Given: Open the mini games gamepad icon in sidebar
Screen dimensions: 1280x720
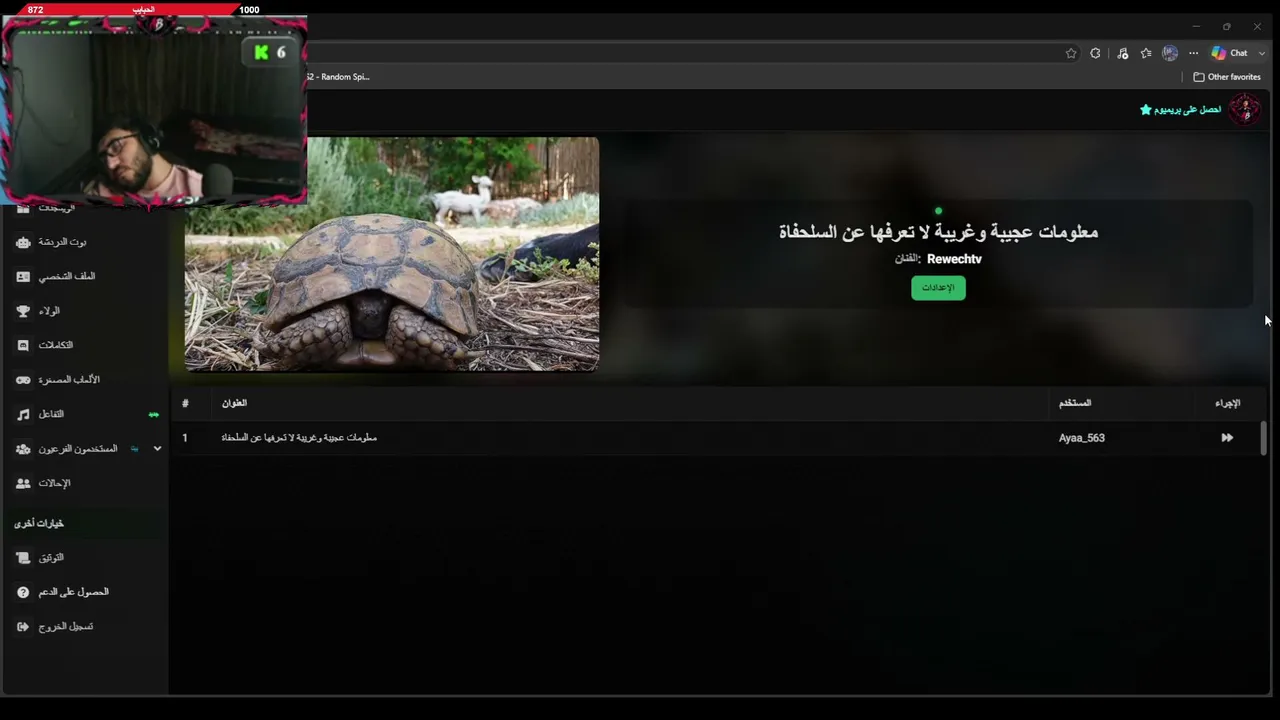Looking at the screenshot, I should click(23, 380).
